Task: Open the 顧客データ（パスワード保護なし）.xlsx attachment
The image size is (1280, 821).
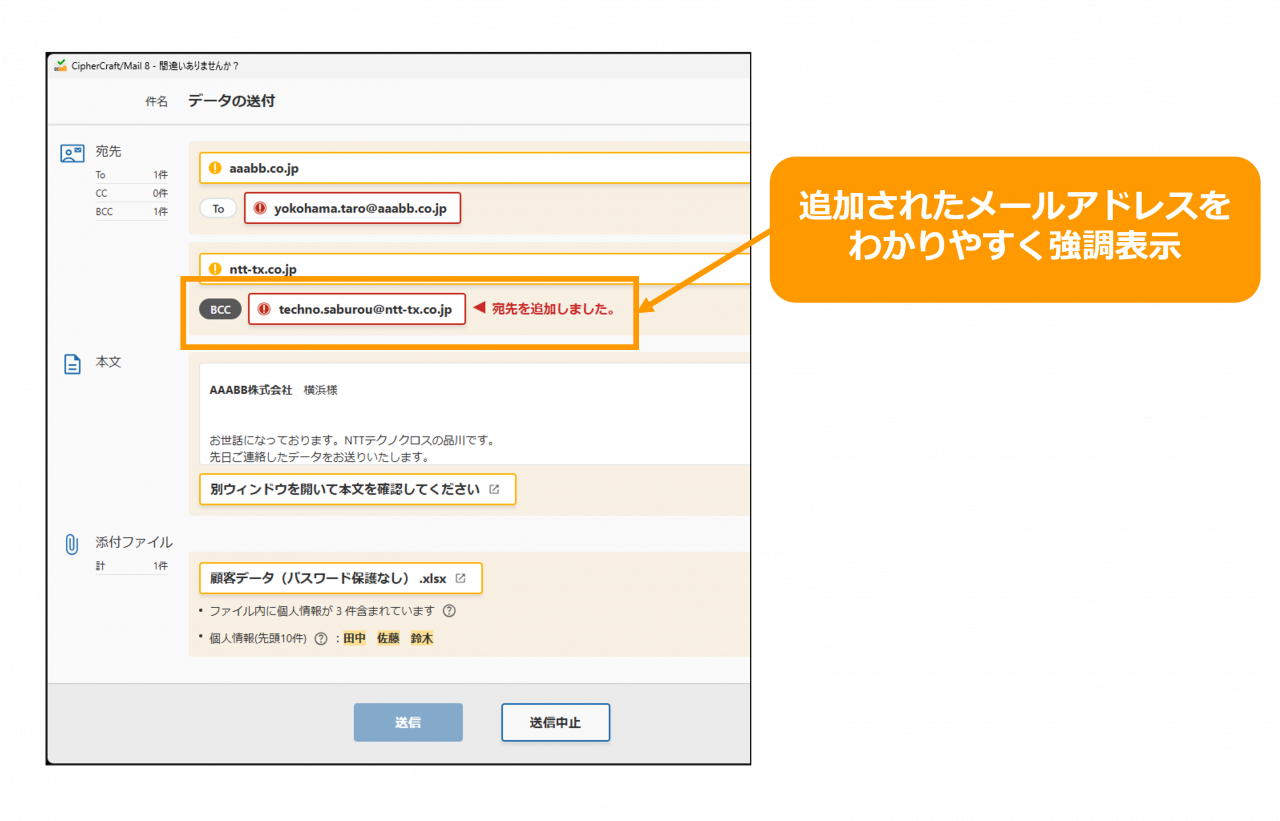Action: 328,578
